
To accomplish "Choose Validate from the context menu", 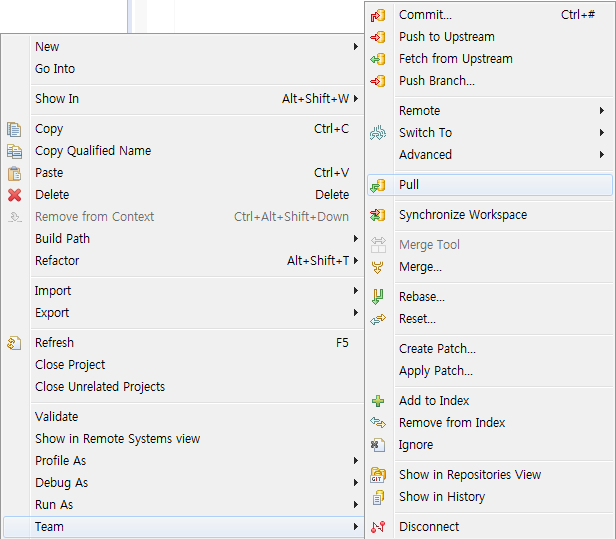I will click(57, 417).
